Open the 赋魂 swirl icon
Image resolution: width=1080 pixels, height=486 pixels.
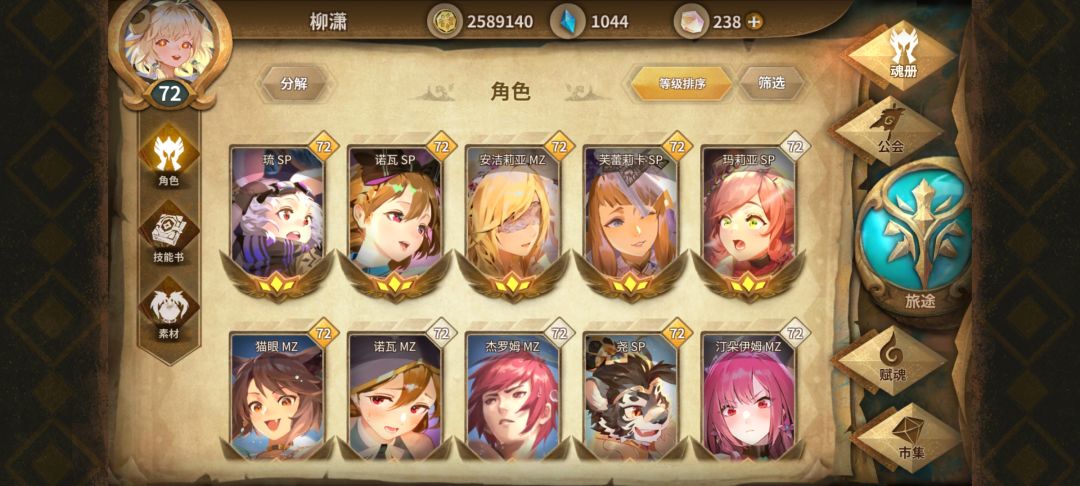(893, 361)
